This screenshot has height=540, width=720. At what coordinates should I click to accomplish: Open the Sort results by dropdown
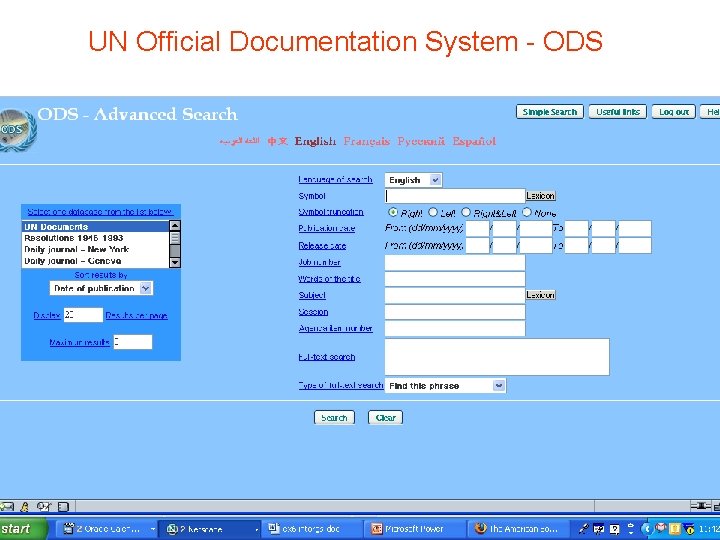tap(101, 288)
